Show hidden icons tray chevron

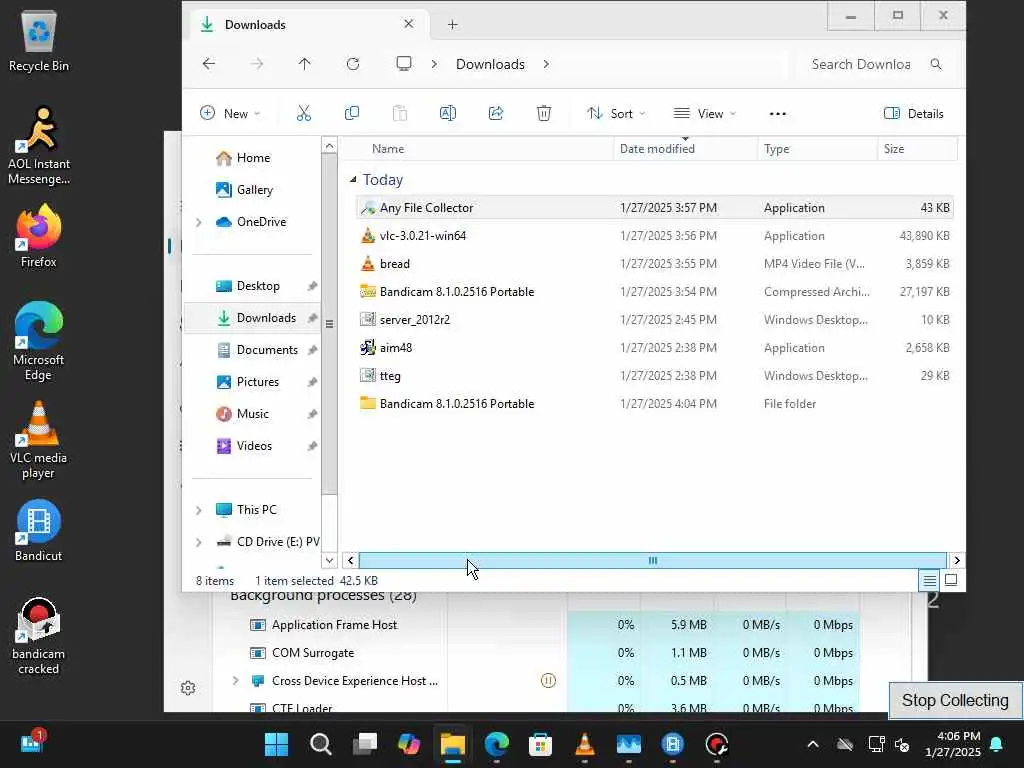(812, 744)
